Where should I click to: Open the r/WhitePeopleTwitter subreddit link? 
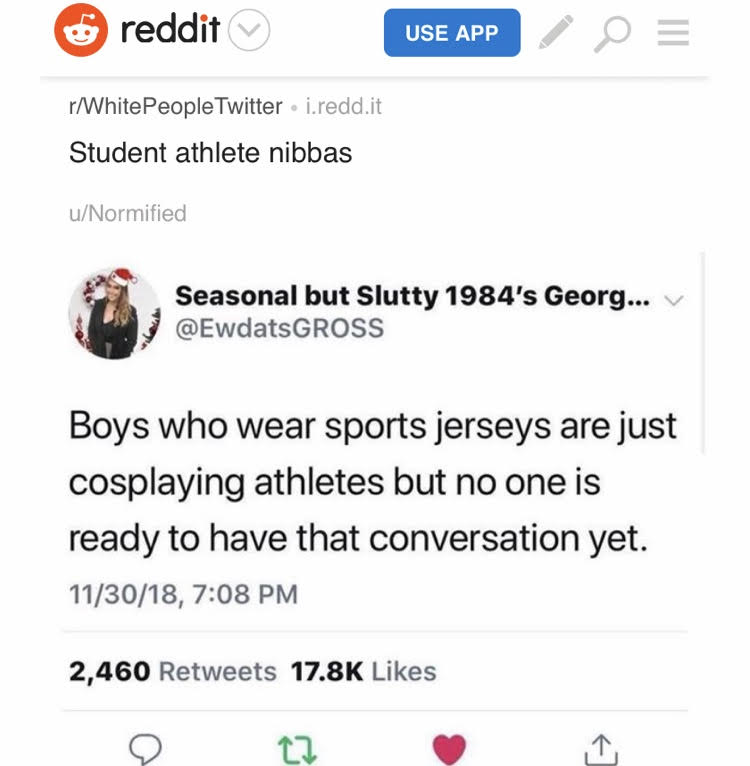point(176,106)
